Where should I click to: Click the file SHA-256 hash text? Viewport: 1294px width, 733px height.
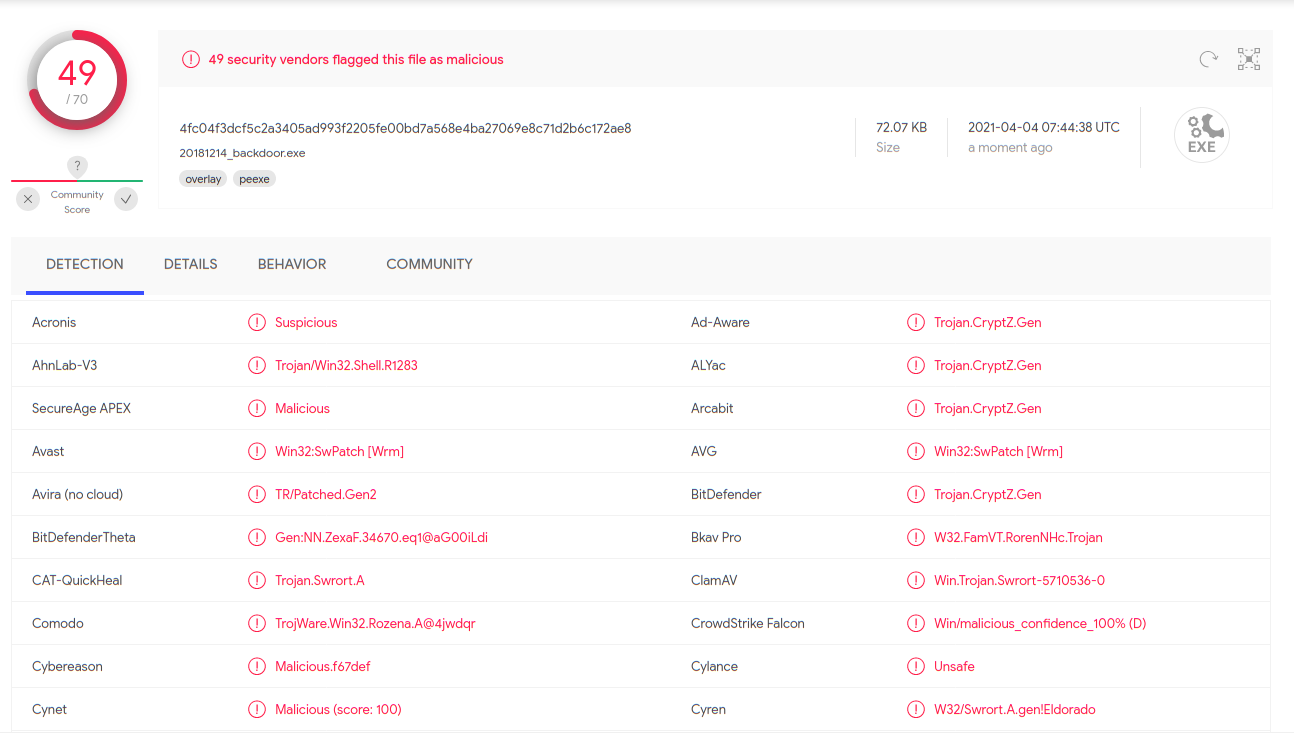pyautogui.click(x=405, y=128)
